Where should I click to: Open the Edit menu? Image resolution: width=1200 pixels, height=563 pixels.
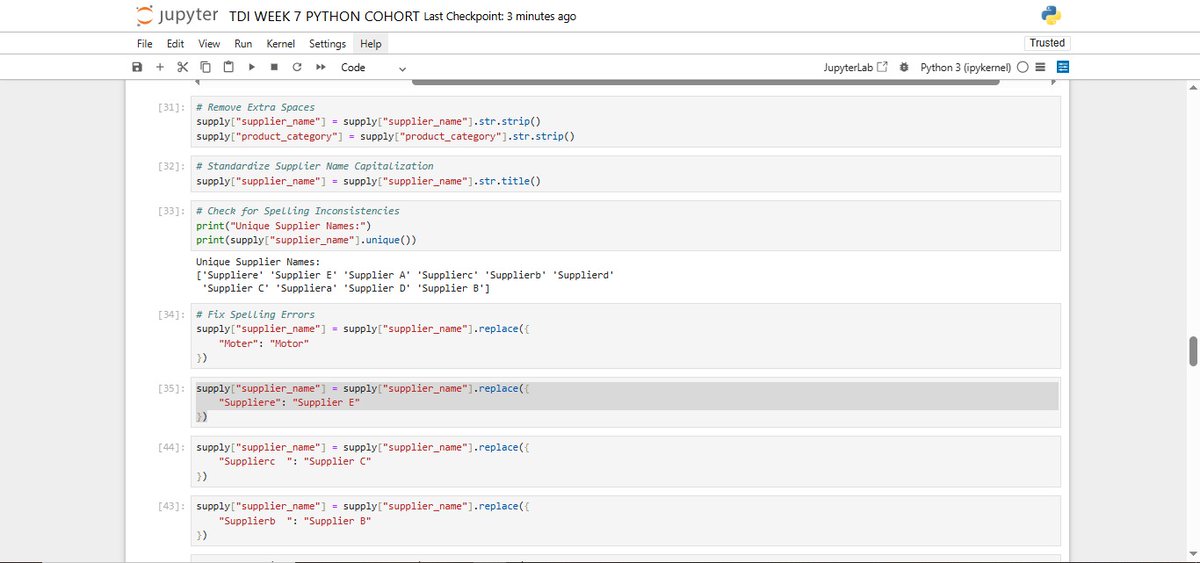pos(175,44)
